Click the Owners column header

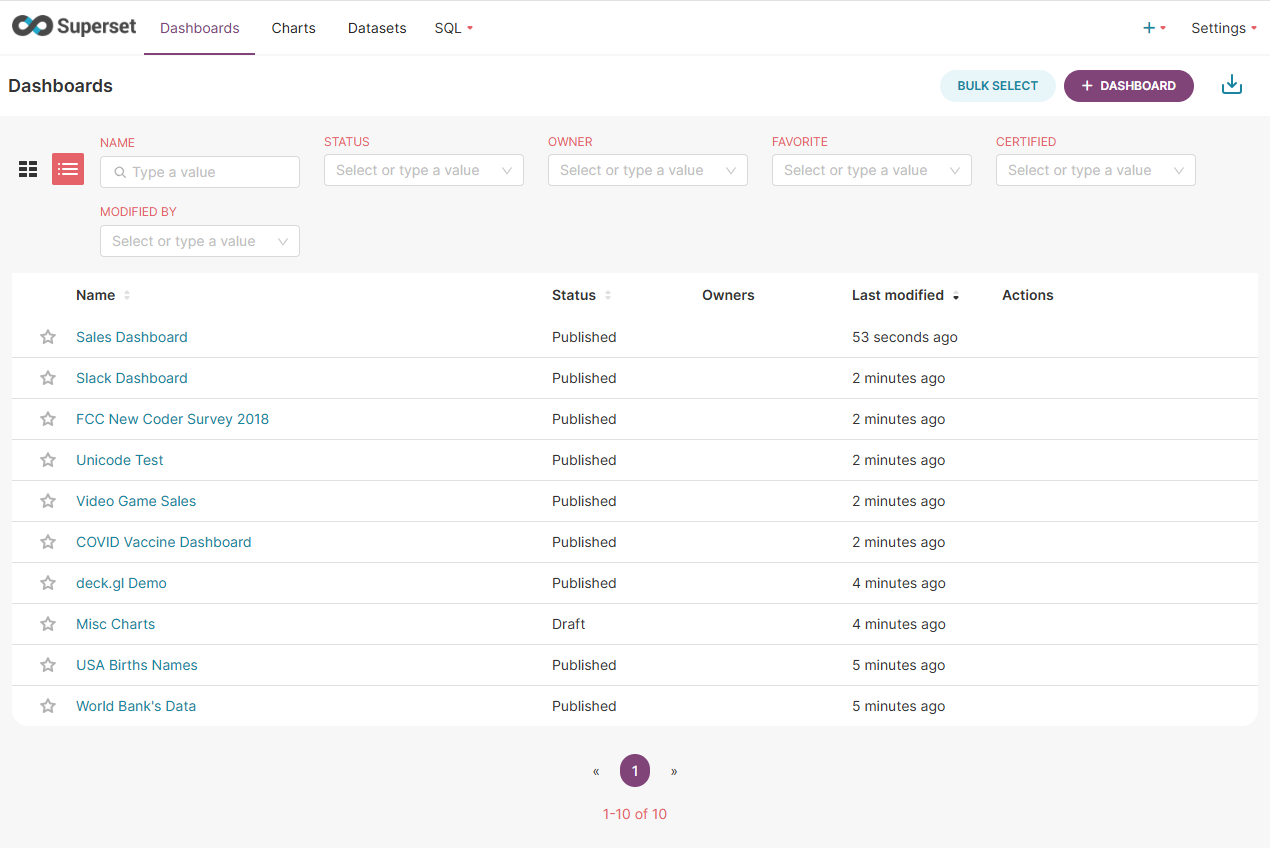[728, 295]
